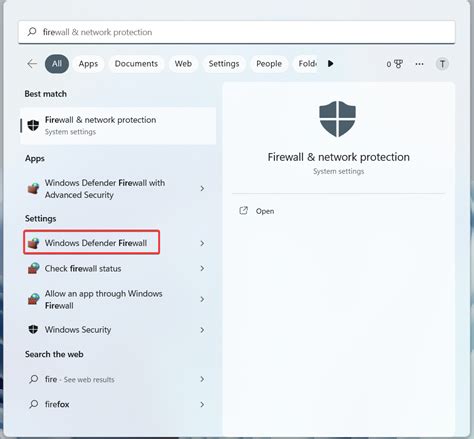The width and height of the screenshot is (474, 439).
Task: Open Windows Defender Firewall with Advanced Security
Action: pos(118,189)
